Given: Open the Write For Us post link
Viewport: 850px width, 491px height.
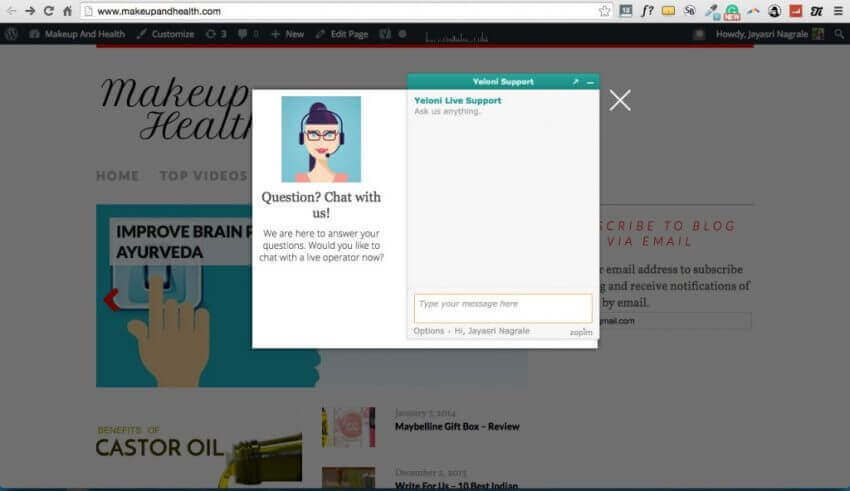Looking at the screenshot, I should [x=456, y=485].
